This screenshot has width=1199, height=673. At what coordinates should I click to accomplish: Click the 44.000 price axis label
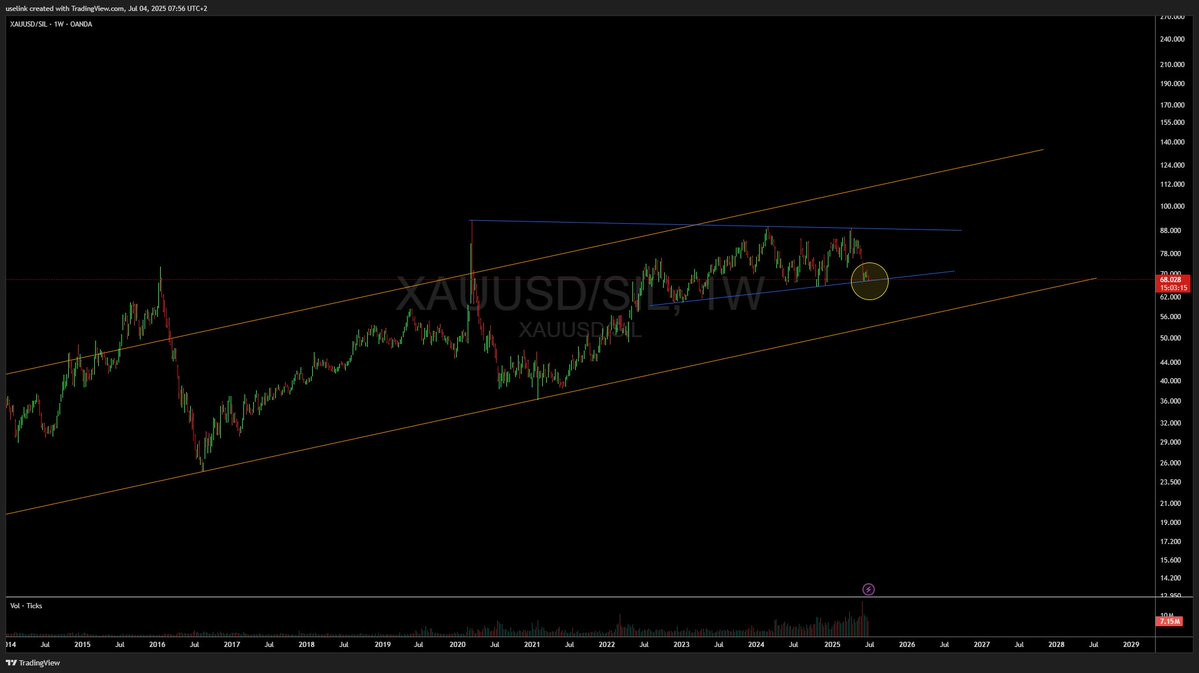[1172, 361]
